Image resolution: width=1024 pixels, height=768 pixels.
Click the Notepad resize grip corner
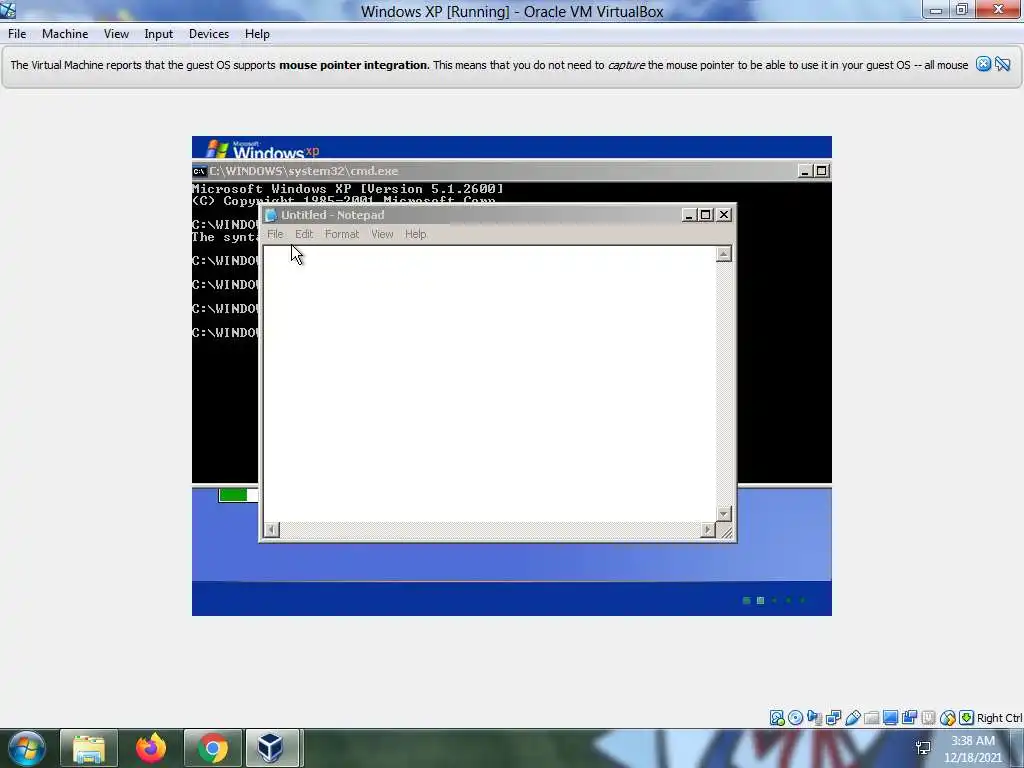tap(726, 531)
